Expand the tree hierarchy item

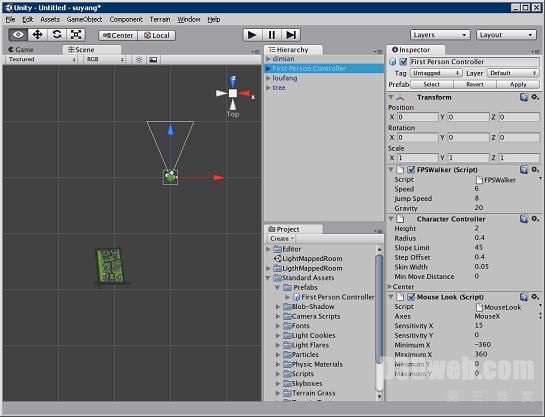click(x=268, y=88)
